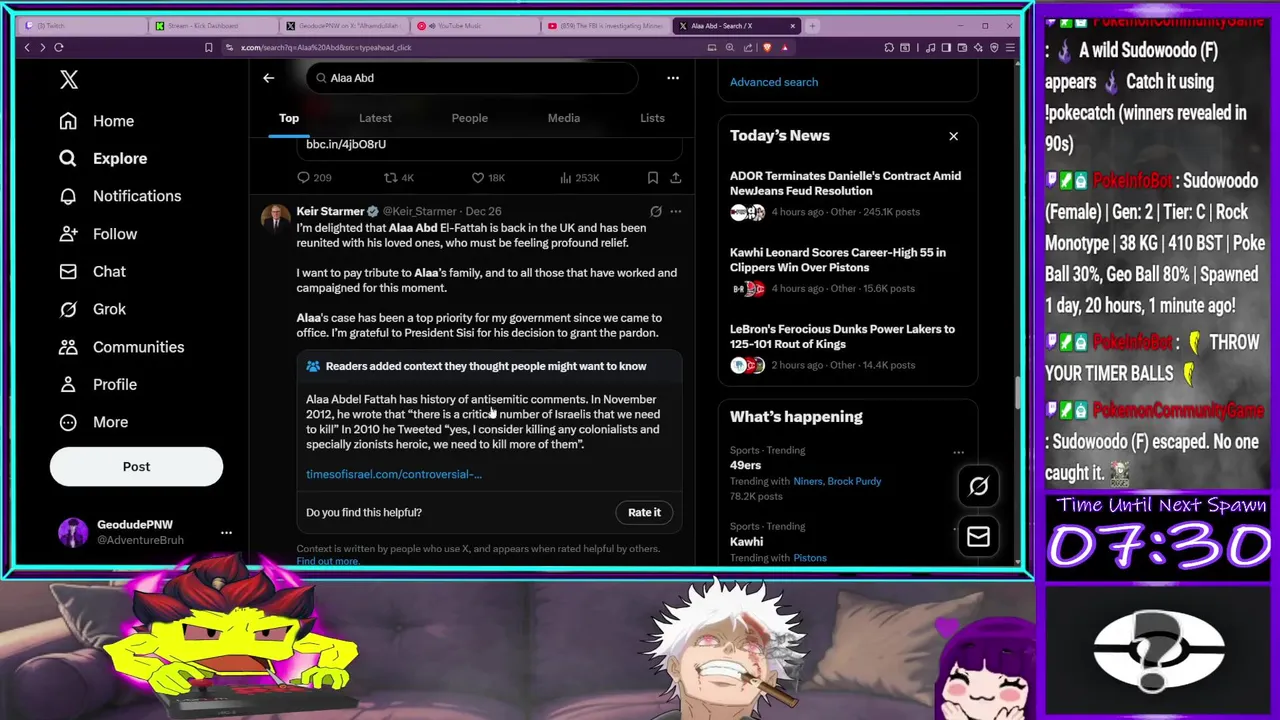Switch to the Kick Dashboard browser tab
Viewport: 1280px width, 720px height.
[212, 26]
